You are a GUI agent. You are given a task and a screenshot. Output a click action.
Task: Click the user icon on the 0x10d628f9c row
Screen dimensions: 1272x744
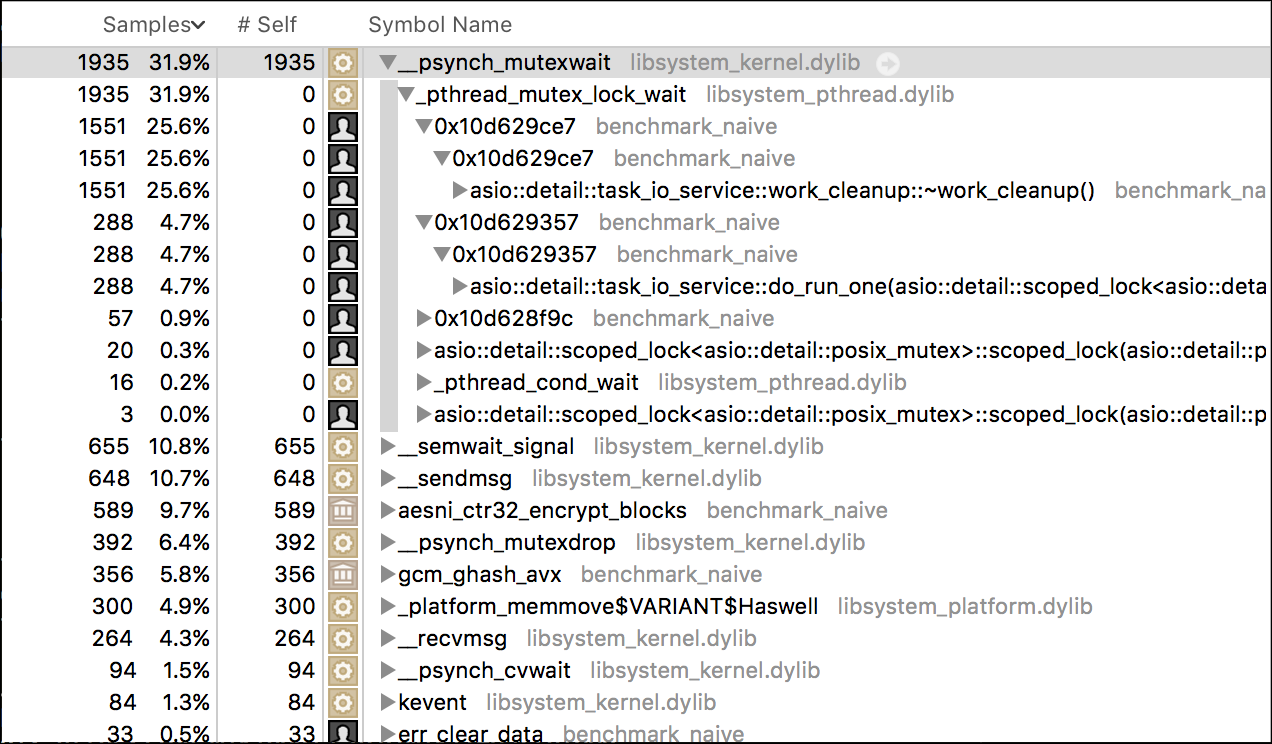[342, 319]
